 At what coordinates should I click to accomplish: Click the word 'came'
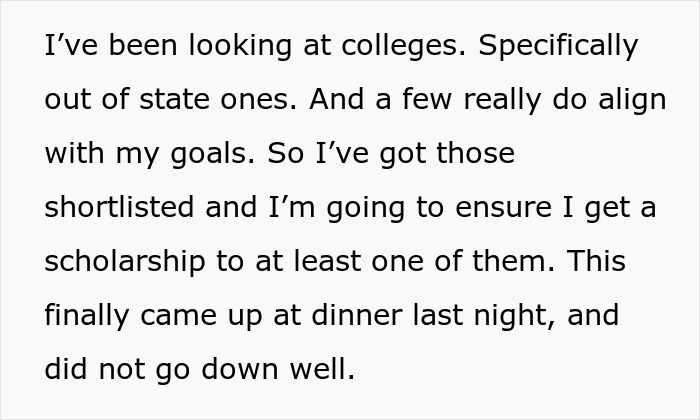[x=179, y=317]
